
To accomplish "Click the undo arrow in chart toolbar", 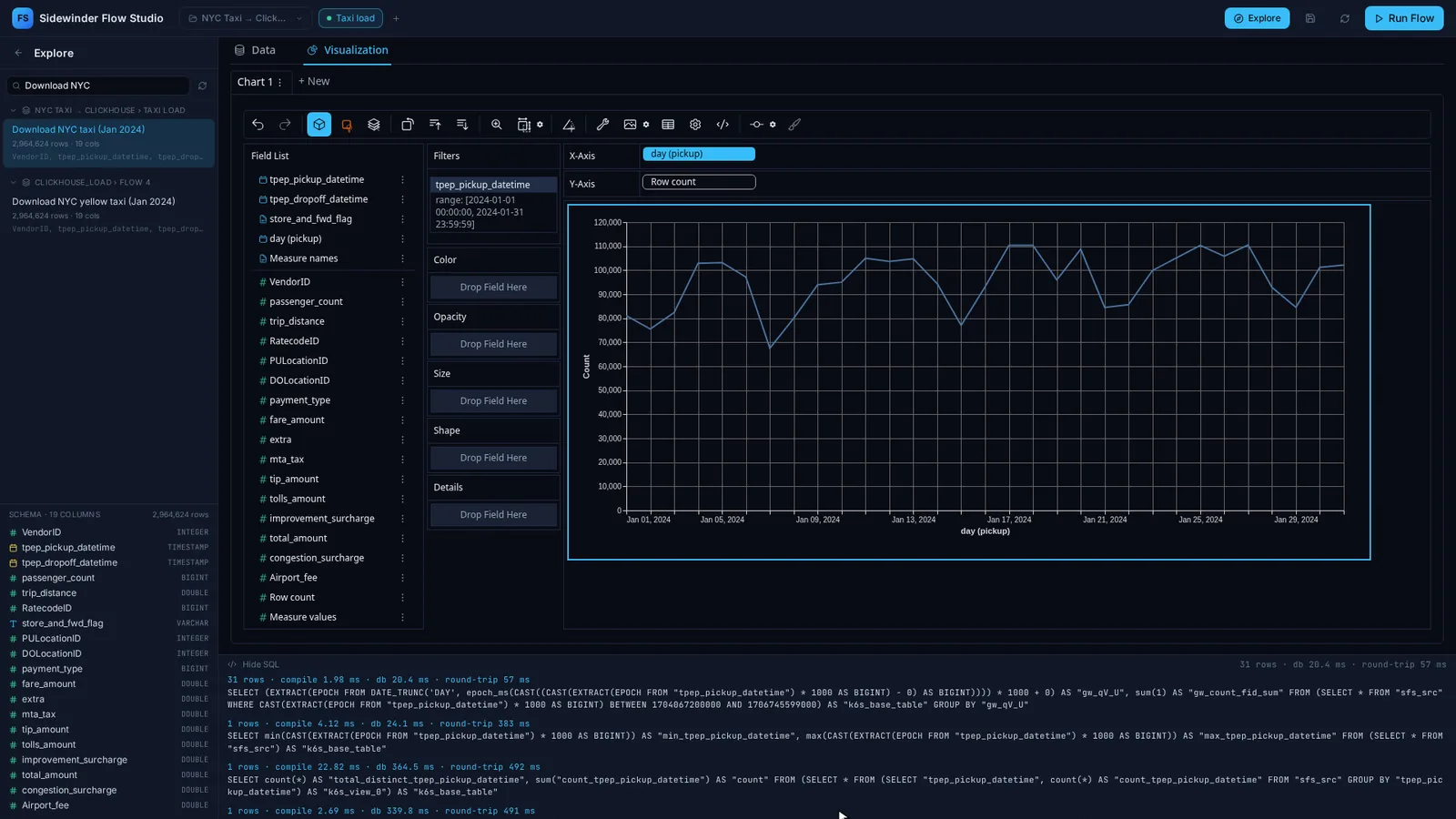I will (x=258, y=125).
